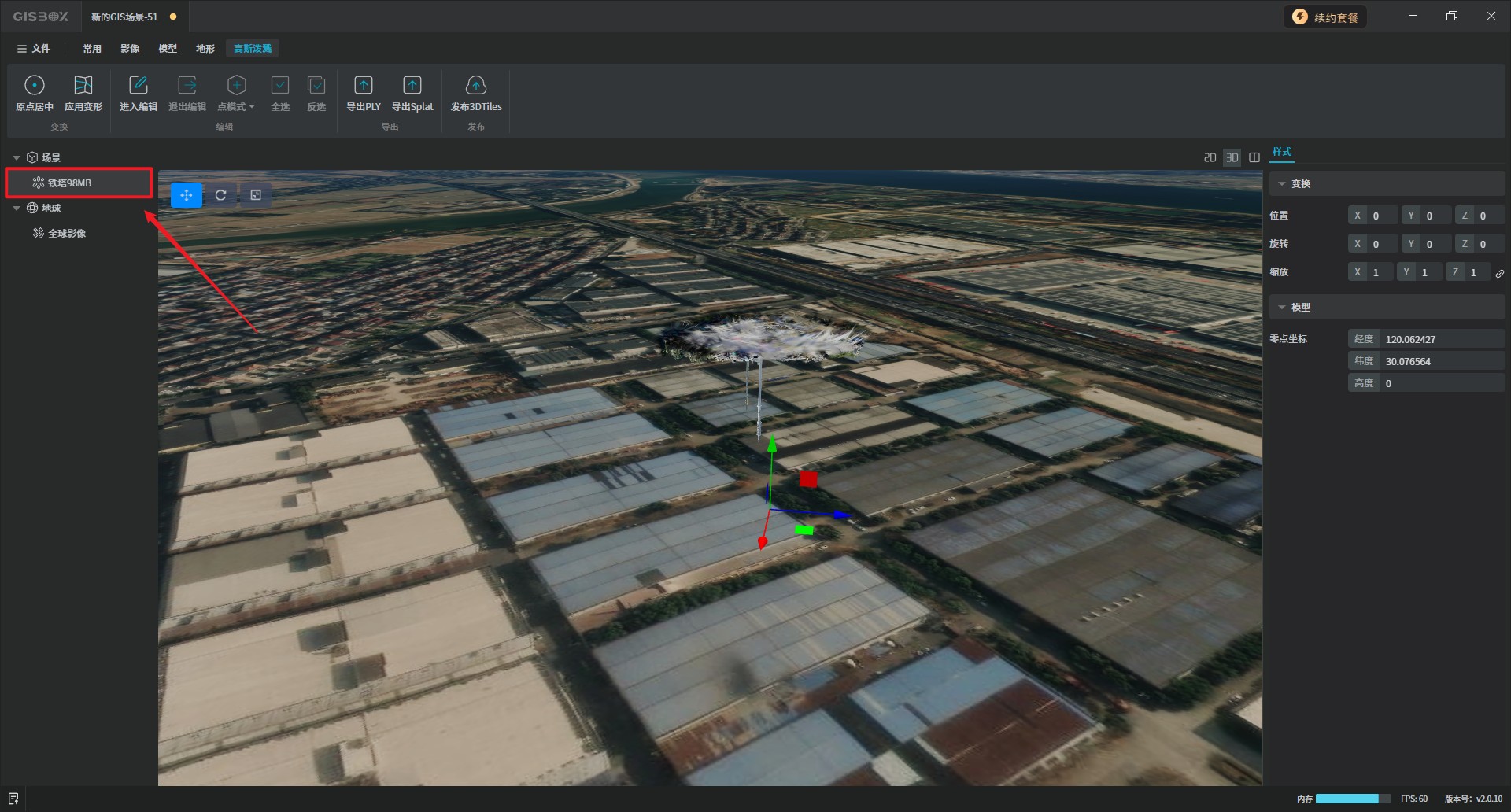The height and width of the screenshot is (812, 1511).
Task: Click the 导出Splat export icon
Action: point(412,85)
